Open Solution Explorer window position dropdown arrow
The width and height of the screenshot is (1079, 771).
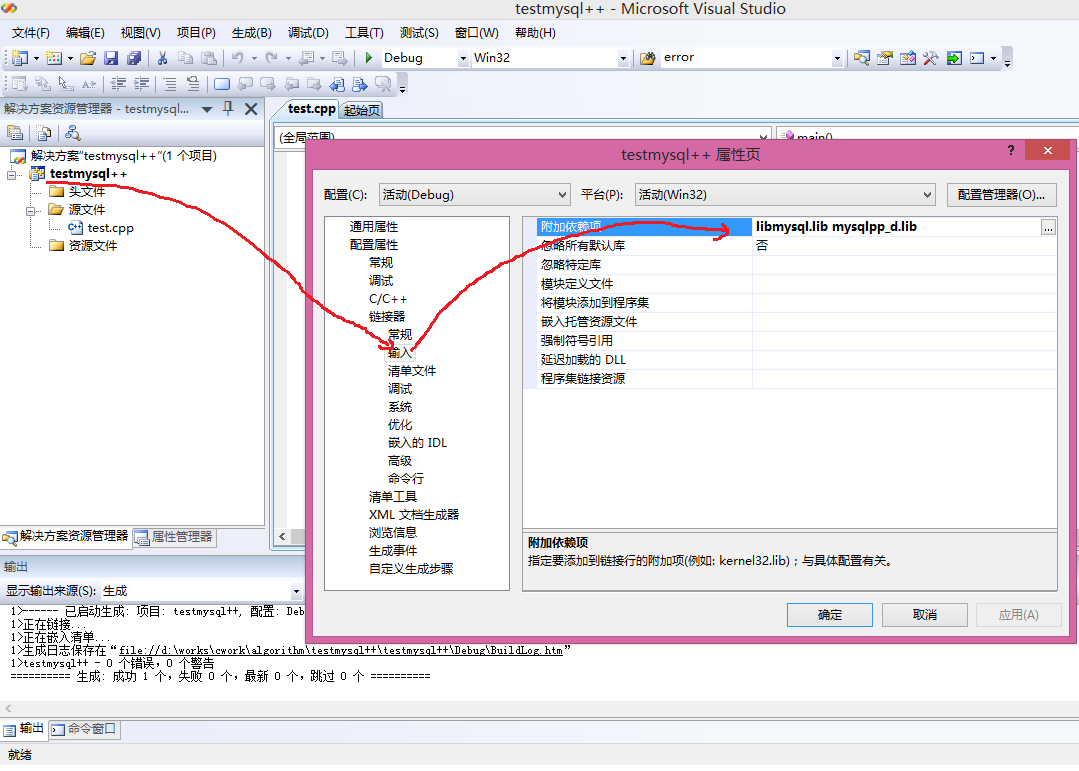[206, 109]
